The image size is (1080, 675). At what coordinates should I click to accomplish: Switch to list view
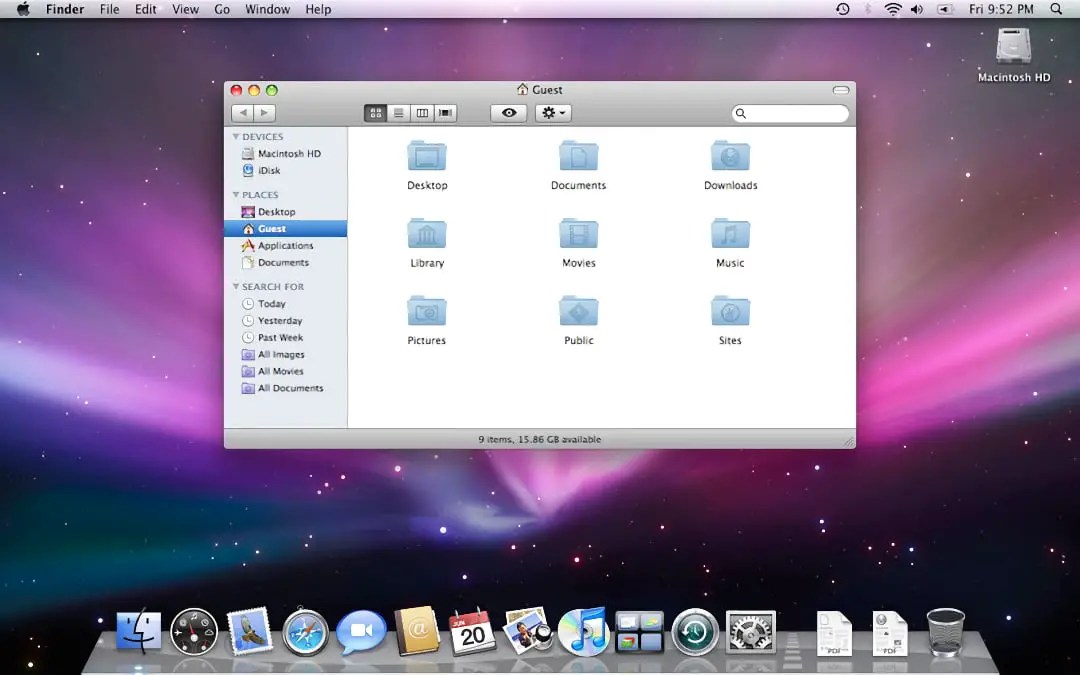[x=398, y=112]
